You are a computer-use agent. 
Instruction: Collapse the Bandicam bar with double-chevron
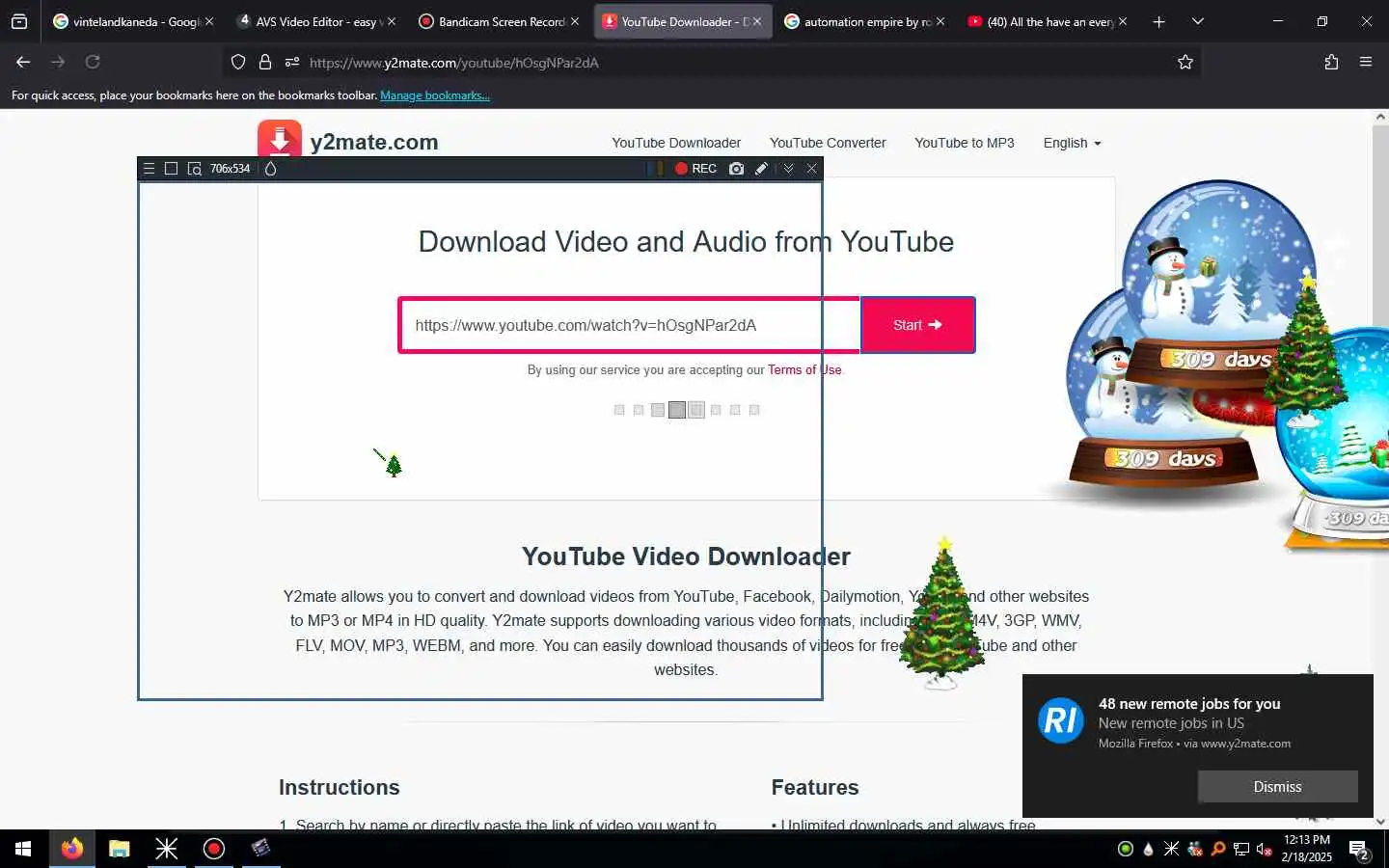pyautogui.click(x=788, y=169)
